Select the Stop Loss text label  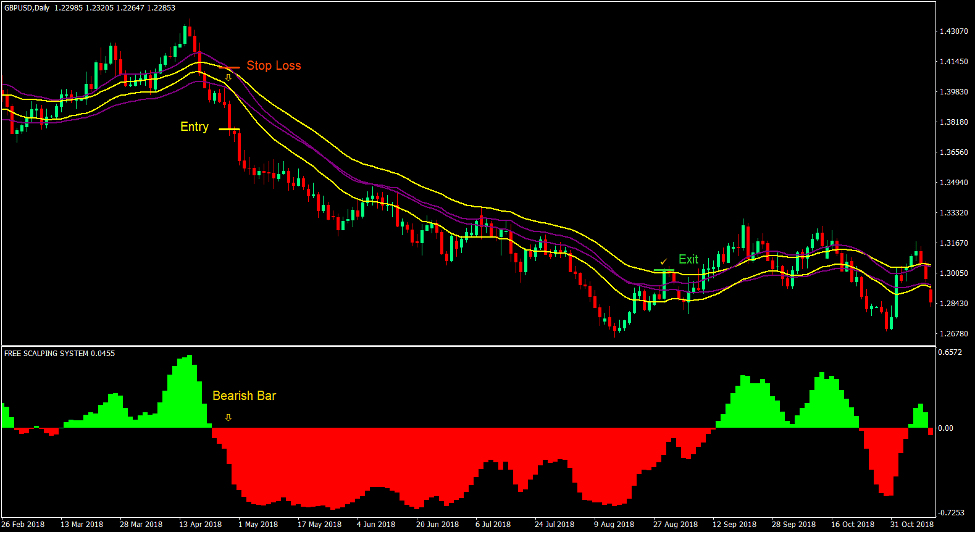click(x=273, y=66)
